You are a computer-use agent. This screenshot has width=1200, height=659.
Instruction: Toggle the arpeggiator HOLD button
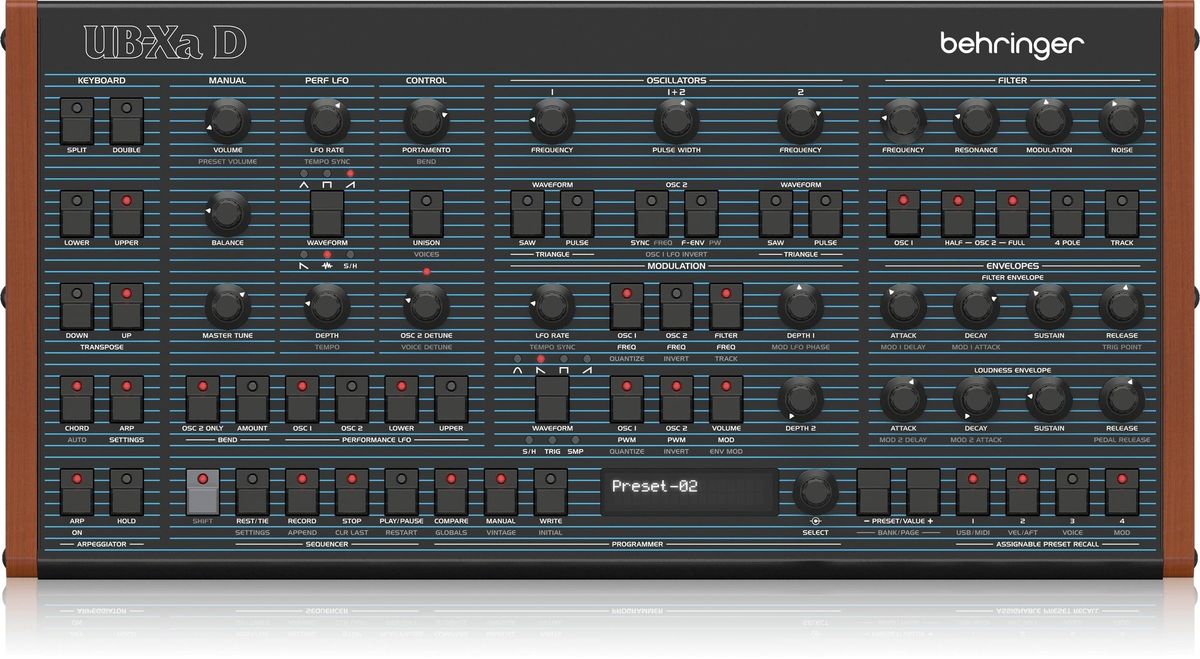126,491
